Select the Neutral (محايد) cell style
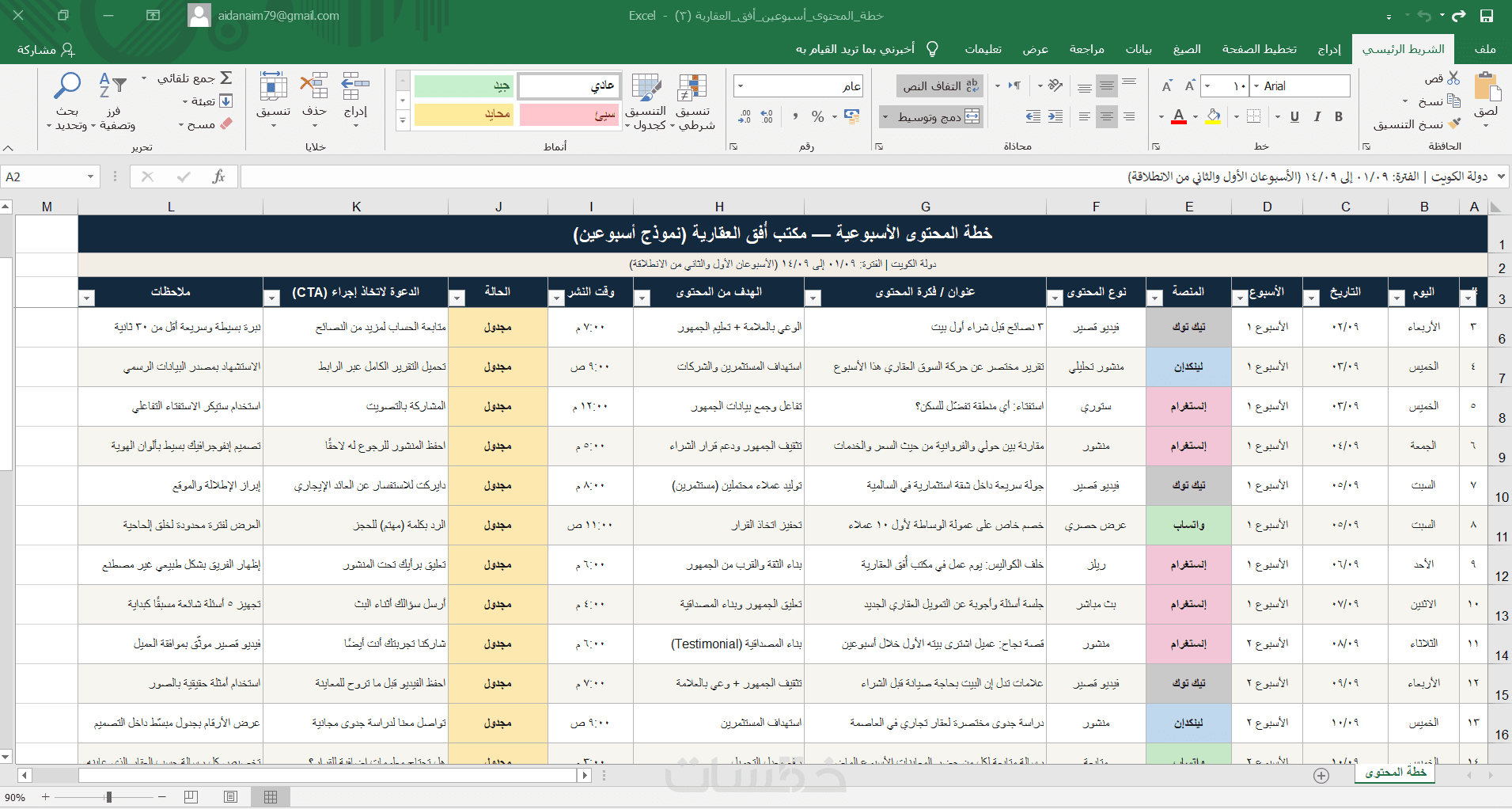This screenshot has height=809, width=1512. coord(464,115)
